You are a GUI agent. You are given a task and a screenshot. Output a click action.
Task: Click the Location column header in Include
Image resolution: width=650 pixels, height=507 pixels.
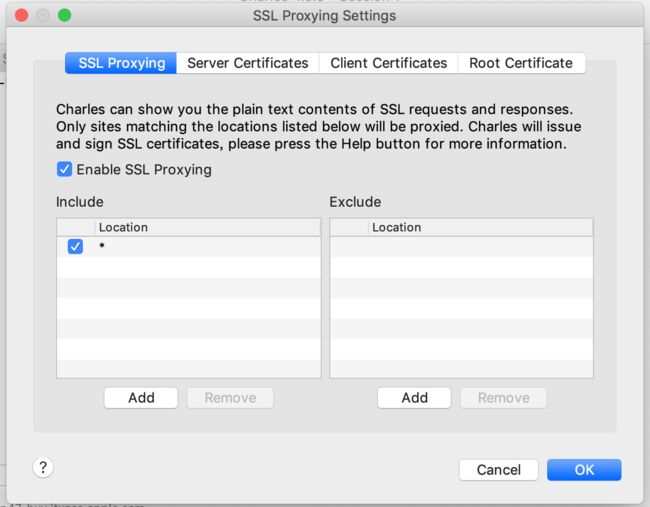click(208, 227)
